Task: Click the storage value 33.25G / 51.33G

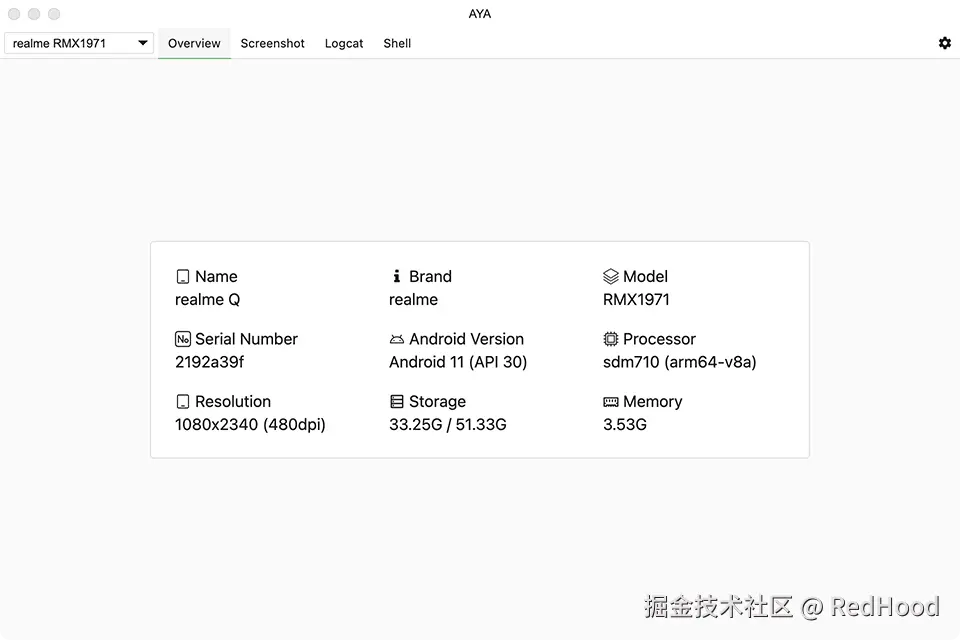Action: [x=448, y=424]
